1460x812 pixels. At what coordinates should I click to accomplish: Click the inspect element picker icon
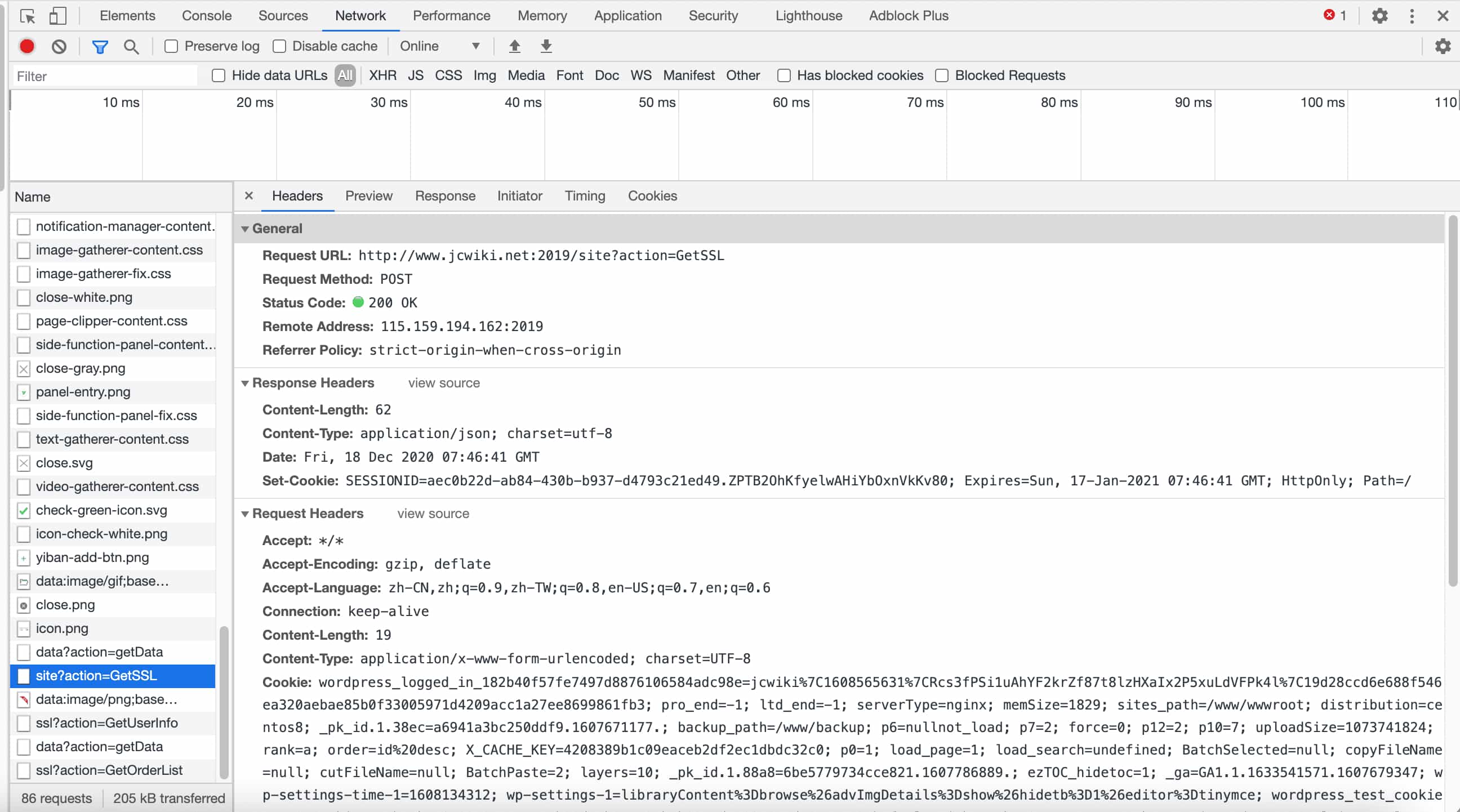click(27, 16)
